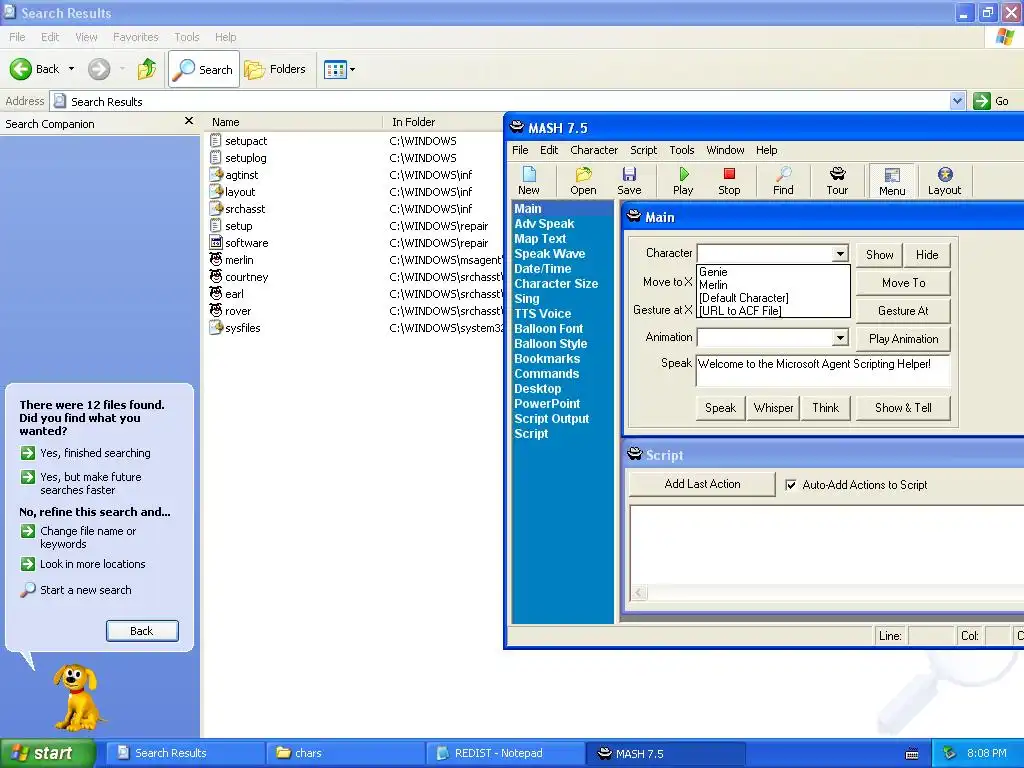Click the Show & Tell button

pos(903,408)
